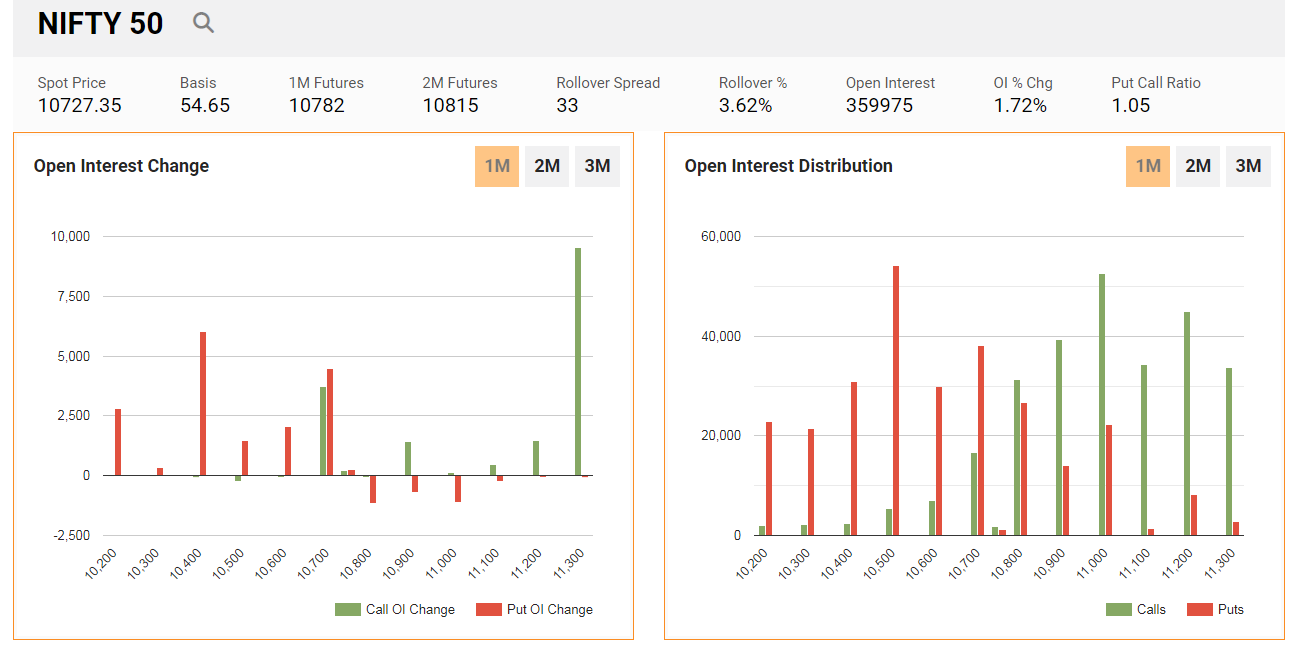Viewport: 1308px width, 662px height.
Task: Switch Open Interest Distribution to 2M
Action: [1198, 166]
